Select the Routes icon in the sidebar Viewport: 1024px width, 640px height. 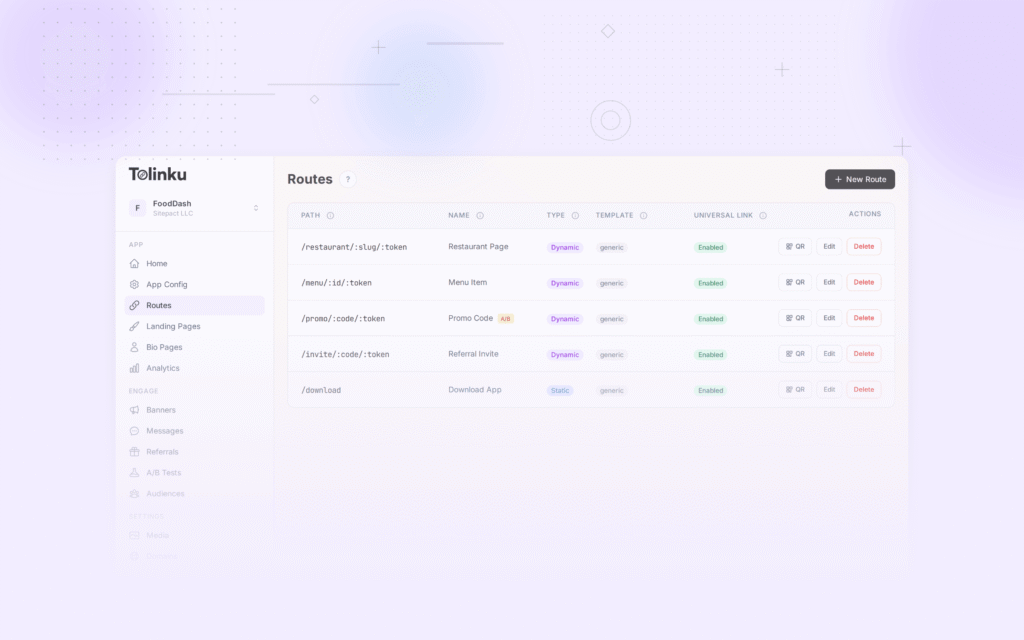[135, 305]
